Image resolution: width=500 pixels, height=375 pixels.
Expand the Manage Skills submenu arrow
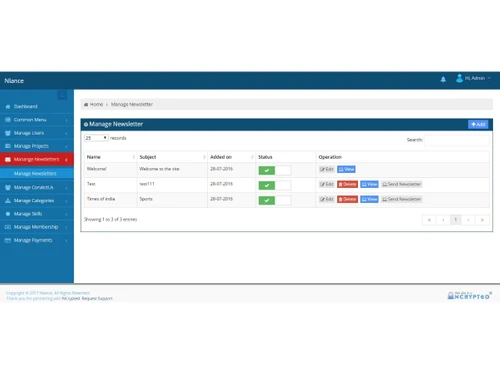tap(66, 214)
